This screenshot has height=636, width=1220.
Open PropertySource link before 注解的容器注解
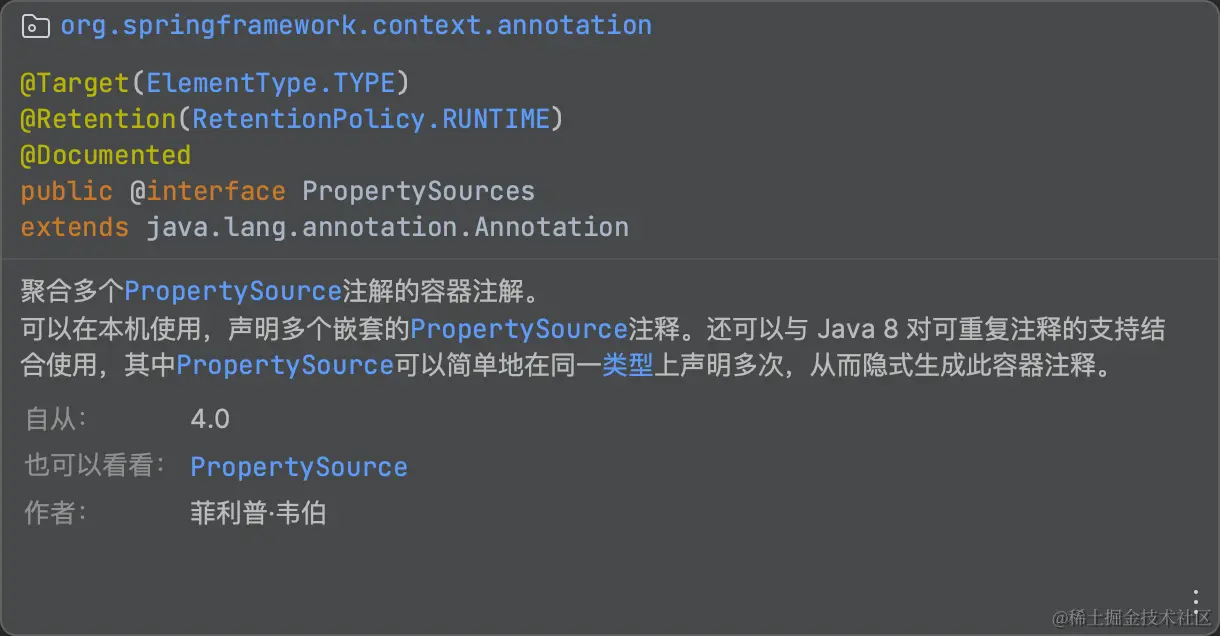[x=233, y=292]
